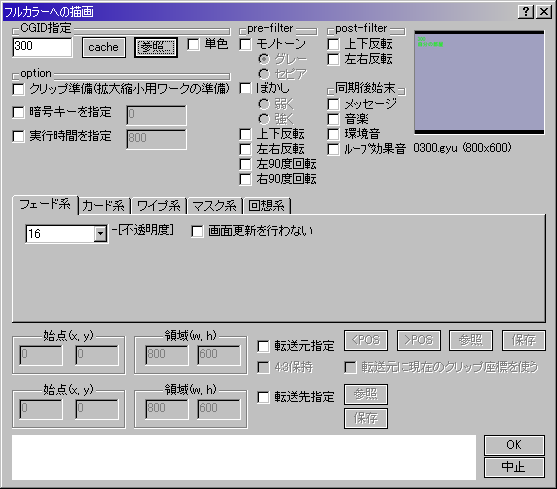The height and width of the screenshot is (489, 557).
Task: Switch to the カード系 tab
Action: 104,206
